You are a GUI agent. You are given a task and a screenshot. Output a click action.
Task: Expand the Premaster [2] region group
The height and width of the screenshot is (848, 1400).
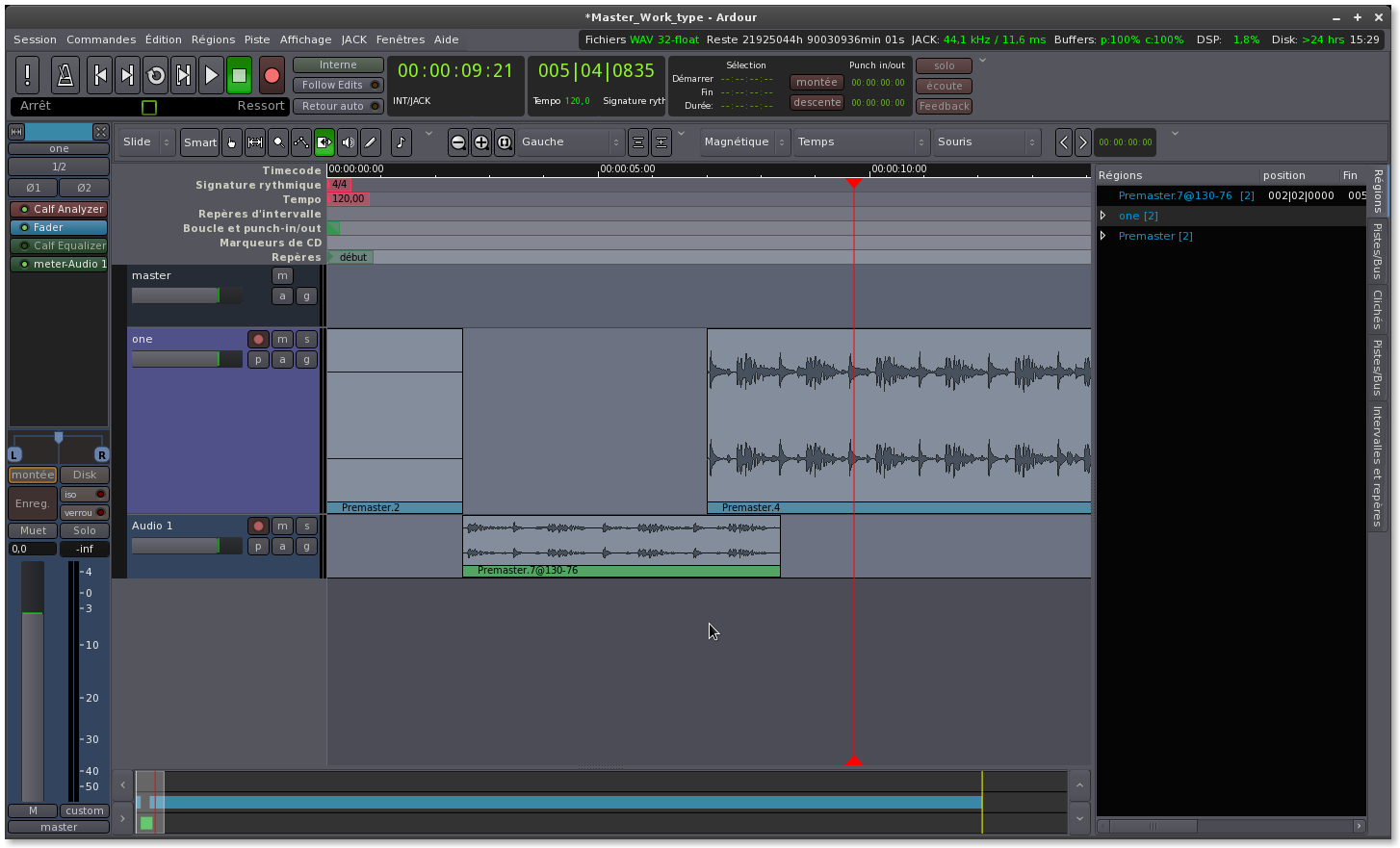pyautogui.click(x=1103, y=236)
